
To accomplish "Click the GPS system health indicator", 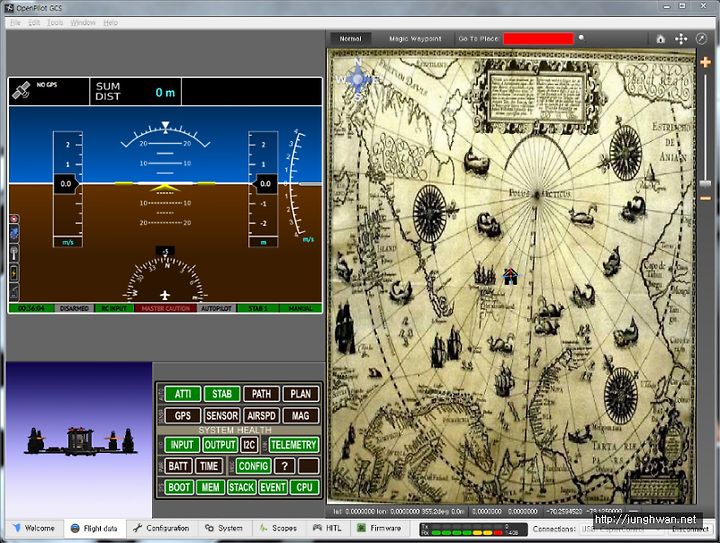I will click(183, 415).
